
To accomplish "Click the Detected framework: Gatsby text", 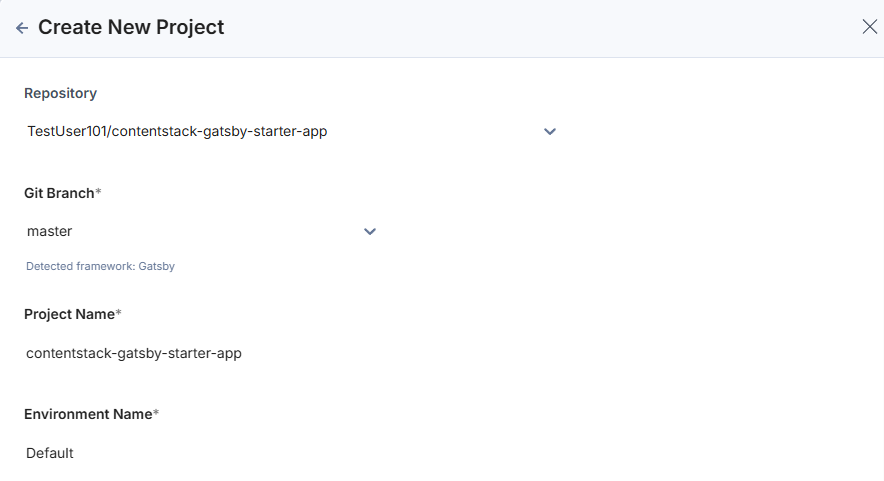I will pos(100,266).
